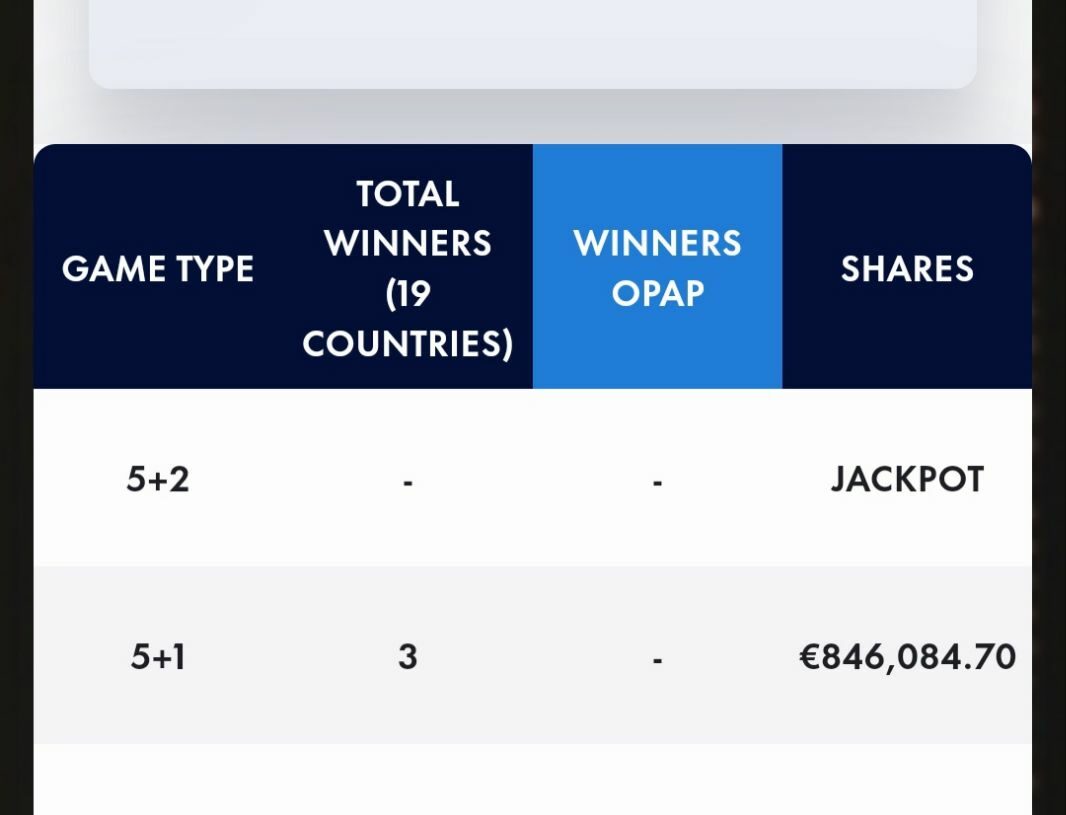This screenshot has width=1066, height=815.
Task: Click the SHARES column header
Action: (907, 268)
